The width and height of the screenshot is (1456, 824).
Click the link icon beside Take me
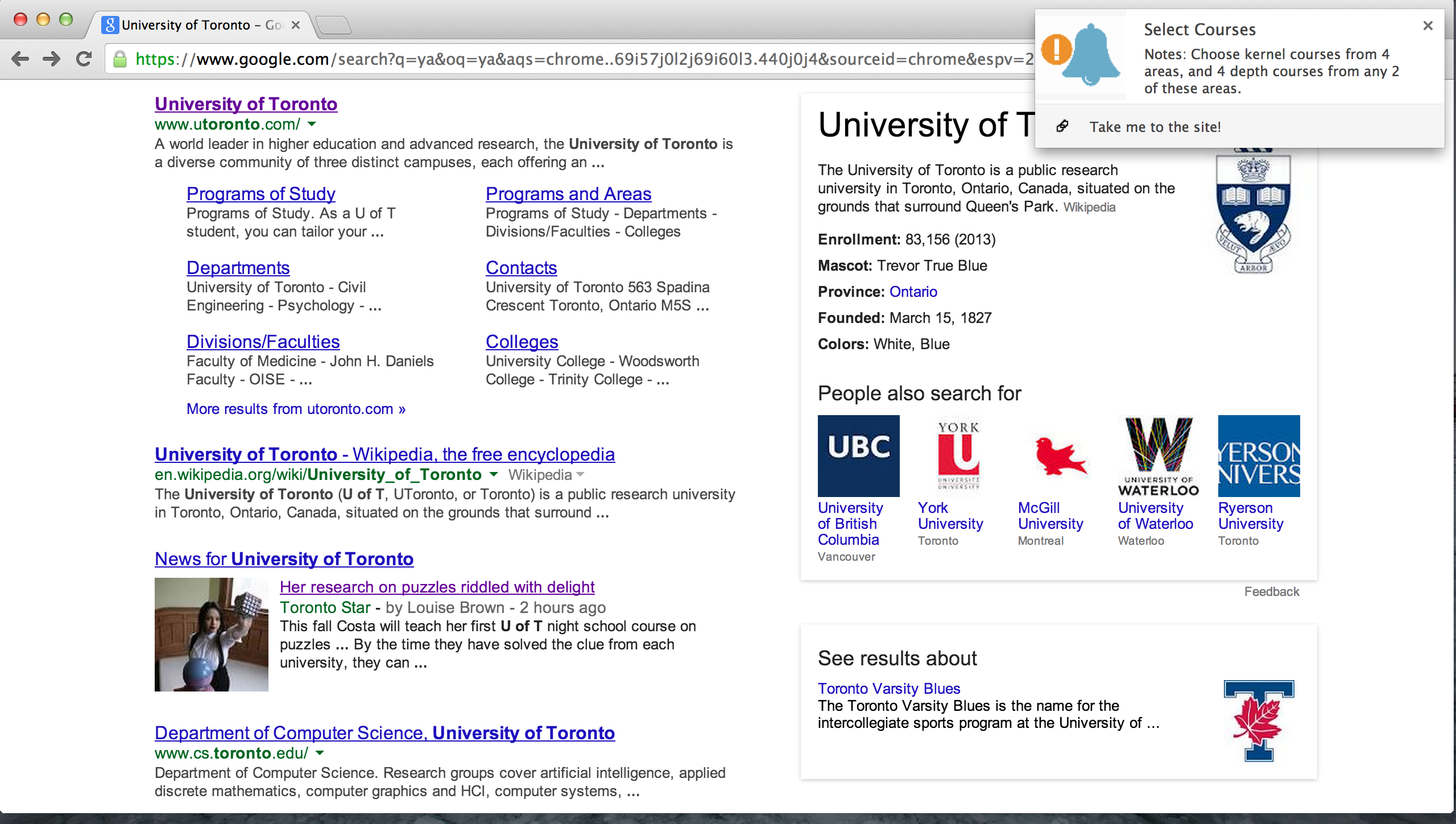tap(1062, 126)
